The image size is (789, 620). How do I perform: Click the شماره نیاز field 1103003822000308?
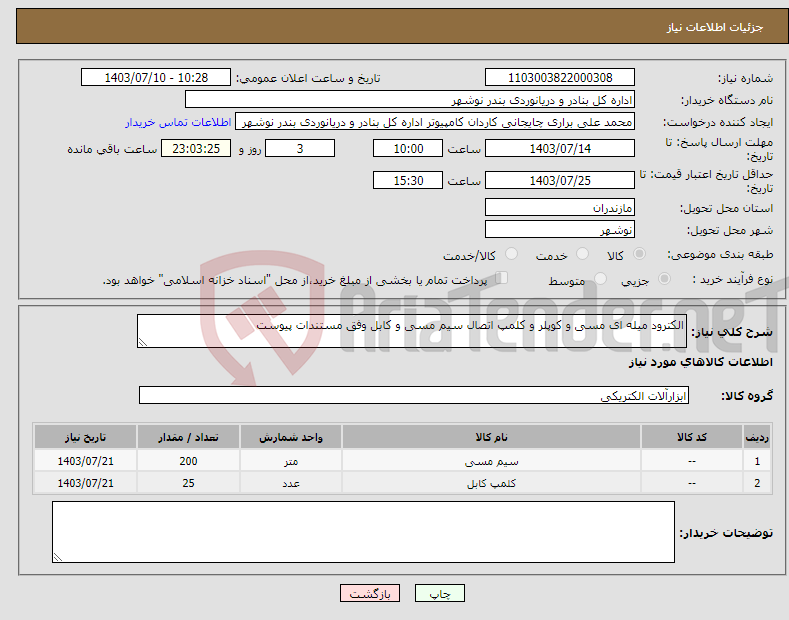560,78
